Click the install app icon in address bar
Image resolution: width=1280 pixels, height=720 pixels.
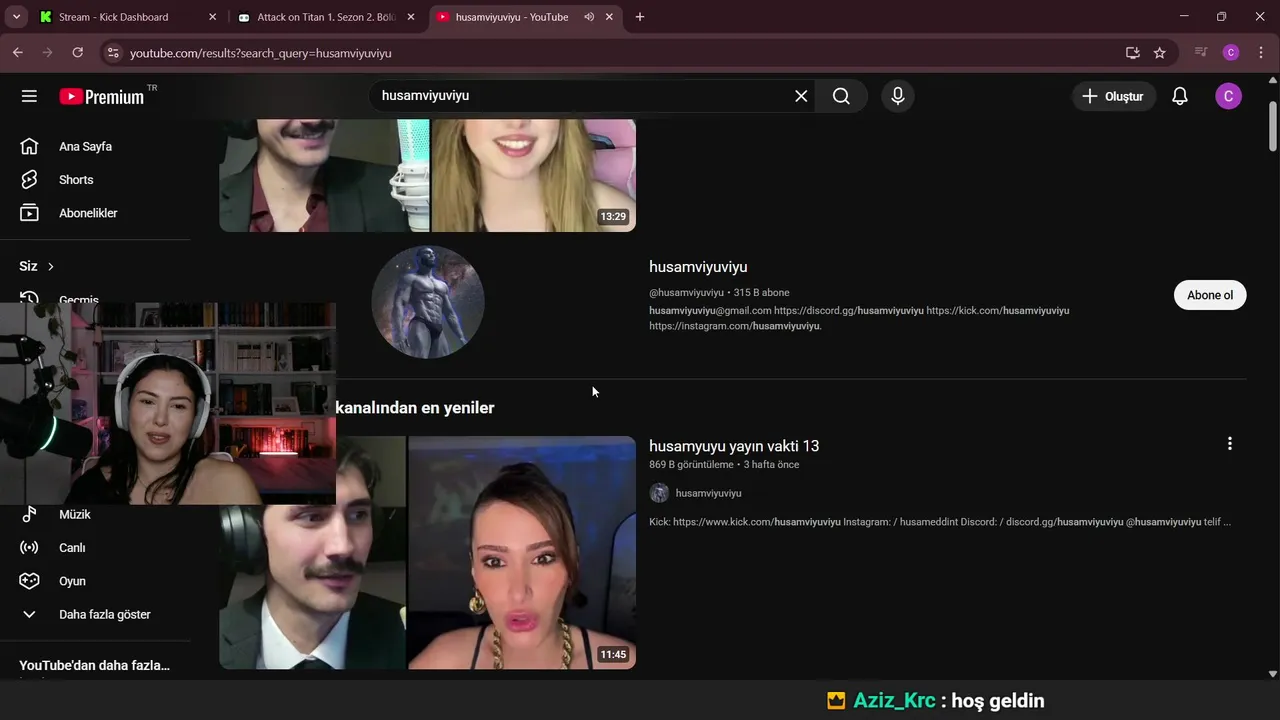pos(1132,53)
